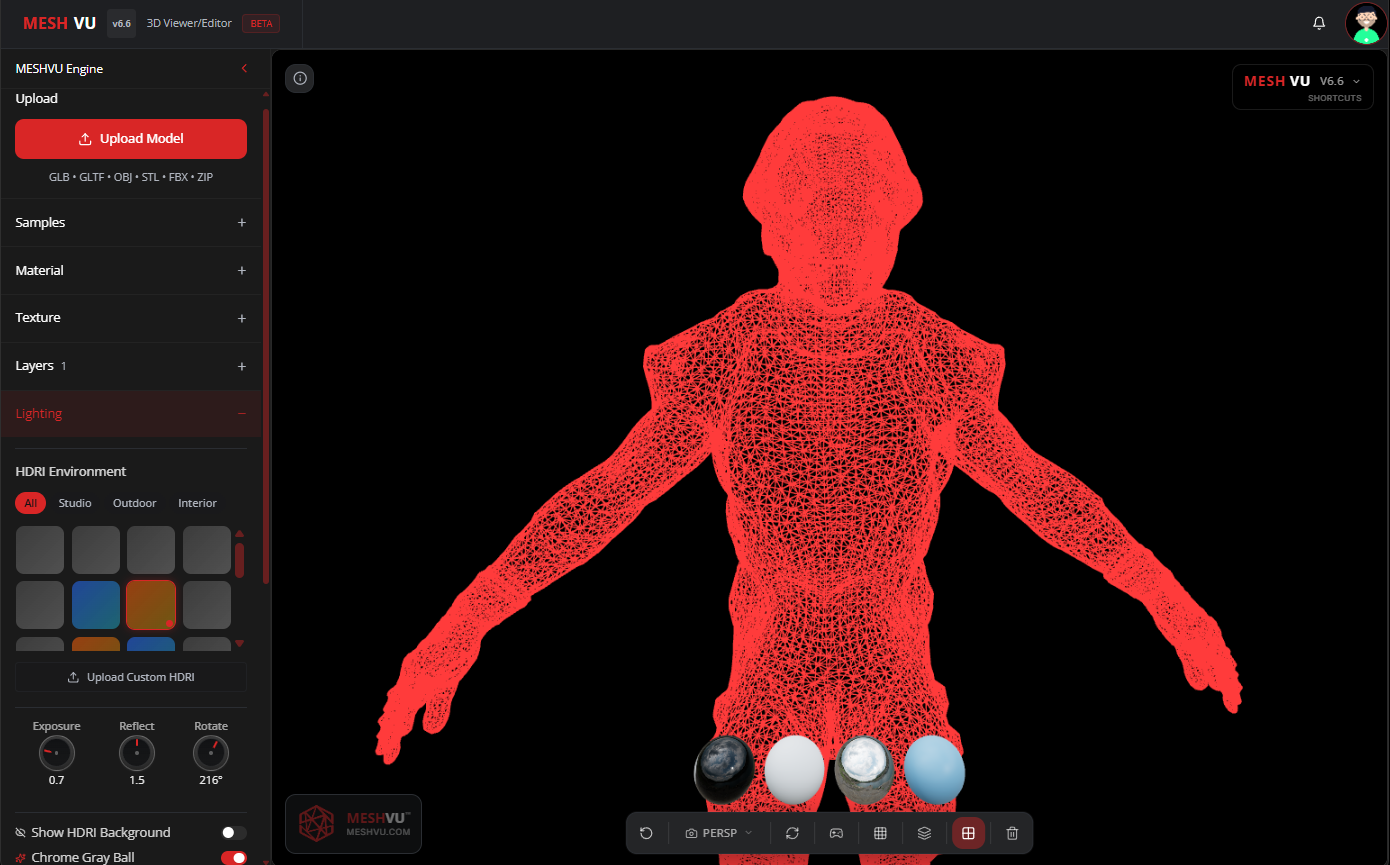Collapse the MESHVU Engine sidebar arrow
This screenshot has width=1390, height=865.
point(245,69)
